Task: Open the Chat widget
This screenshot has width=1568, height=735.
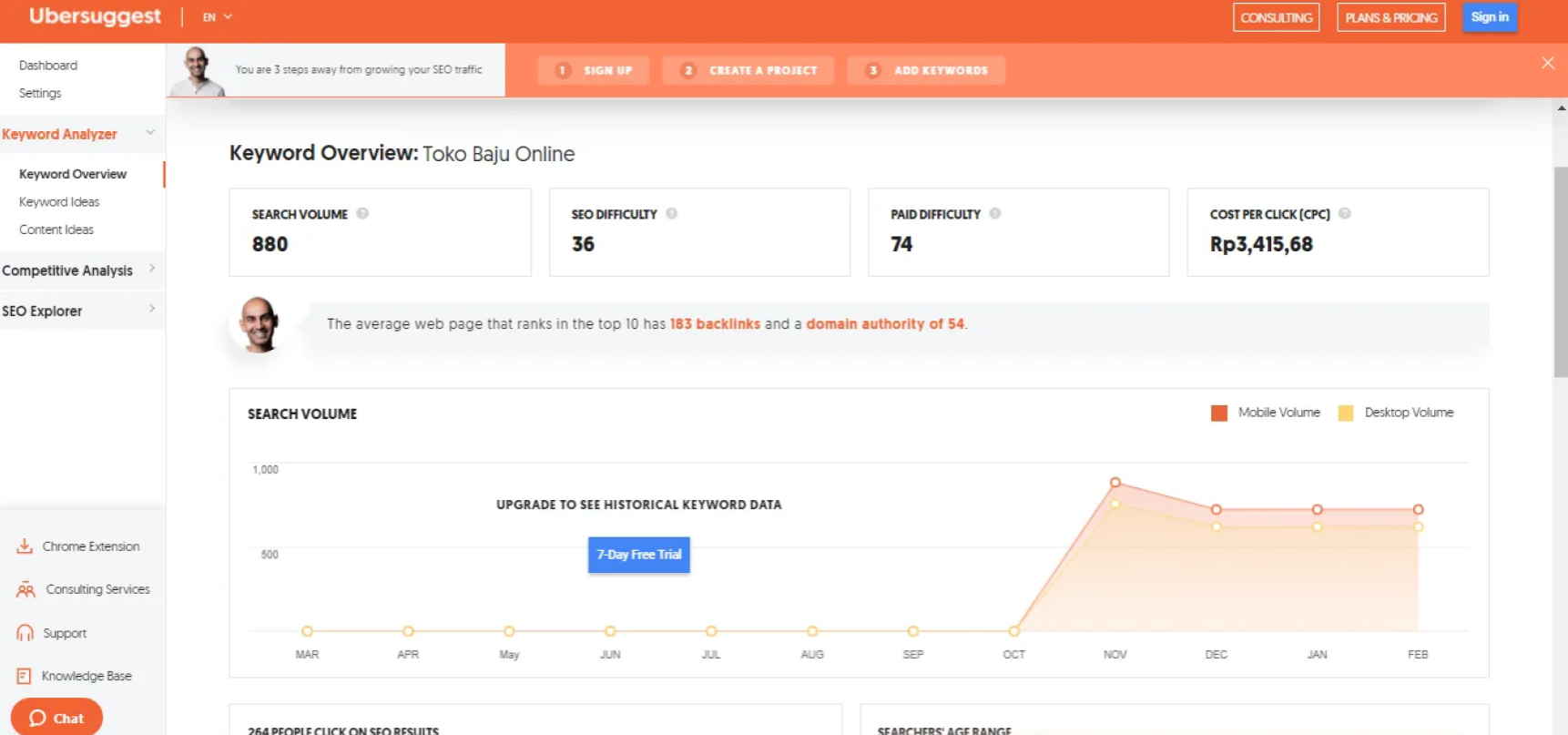Action: pyautogui.click(x=56, y=718)
